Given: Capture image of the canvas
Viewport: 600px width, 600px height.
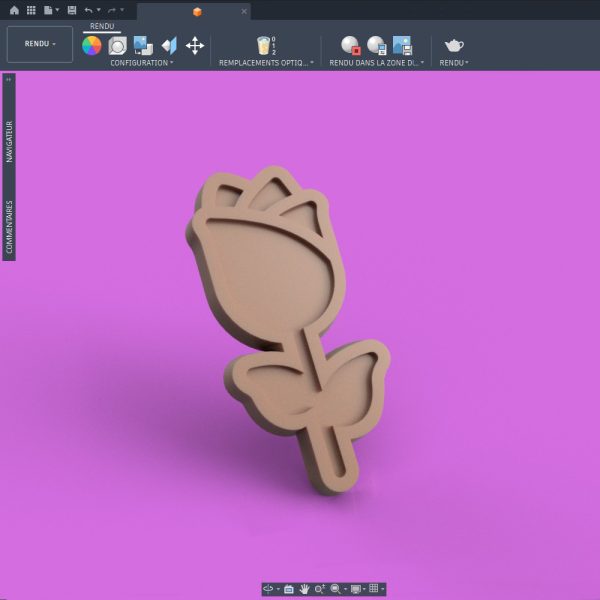Looking at the screenshot, I should pyautogui.click(x=402, y=45).
